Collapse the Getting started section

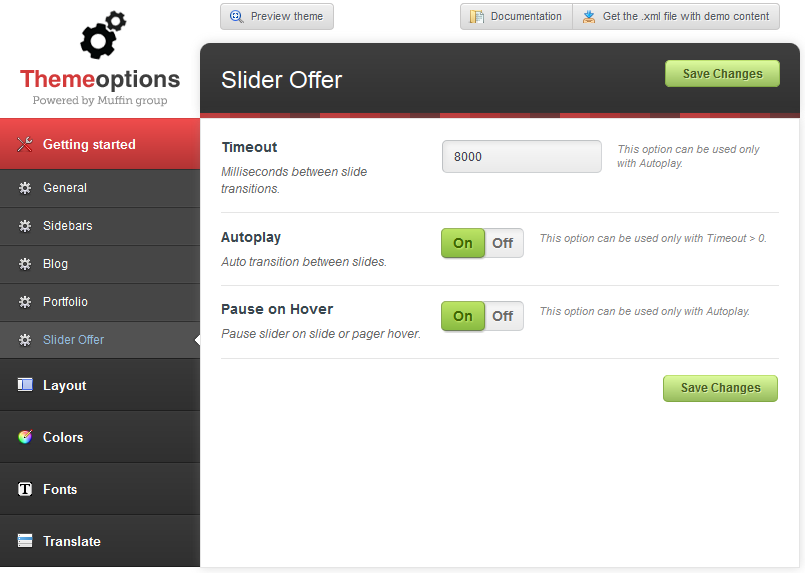[x=89, y=145]
